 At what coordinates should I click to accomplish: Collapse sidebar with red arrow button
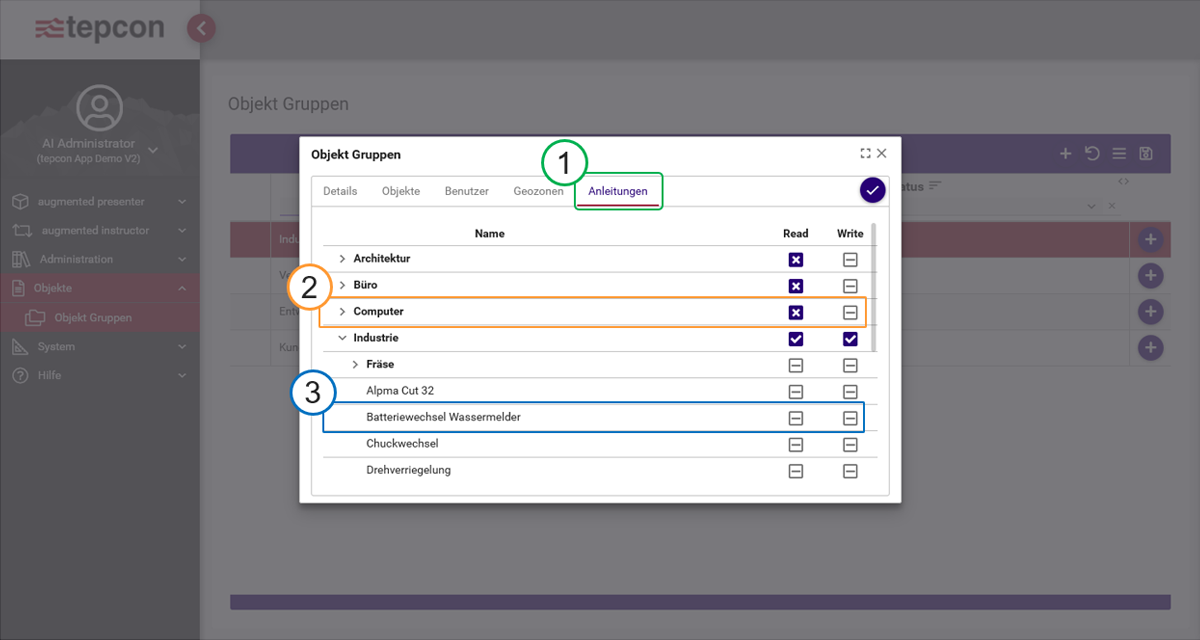201,28
